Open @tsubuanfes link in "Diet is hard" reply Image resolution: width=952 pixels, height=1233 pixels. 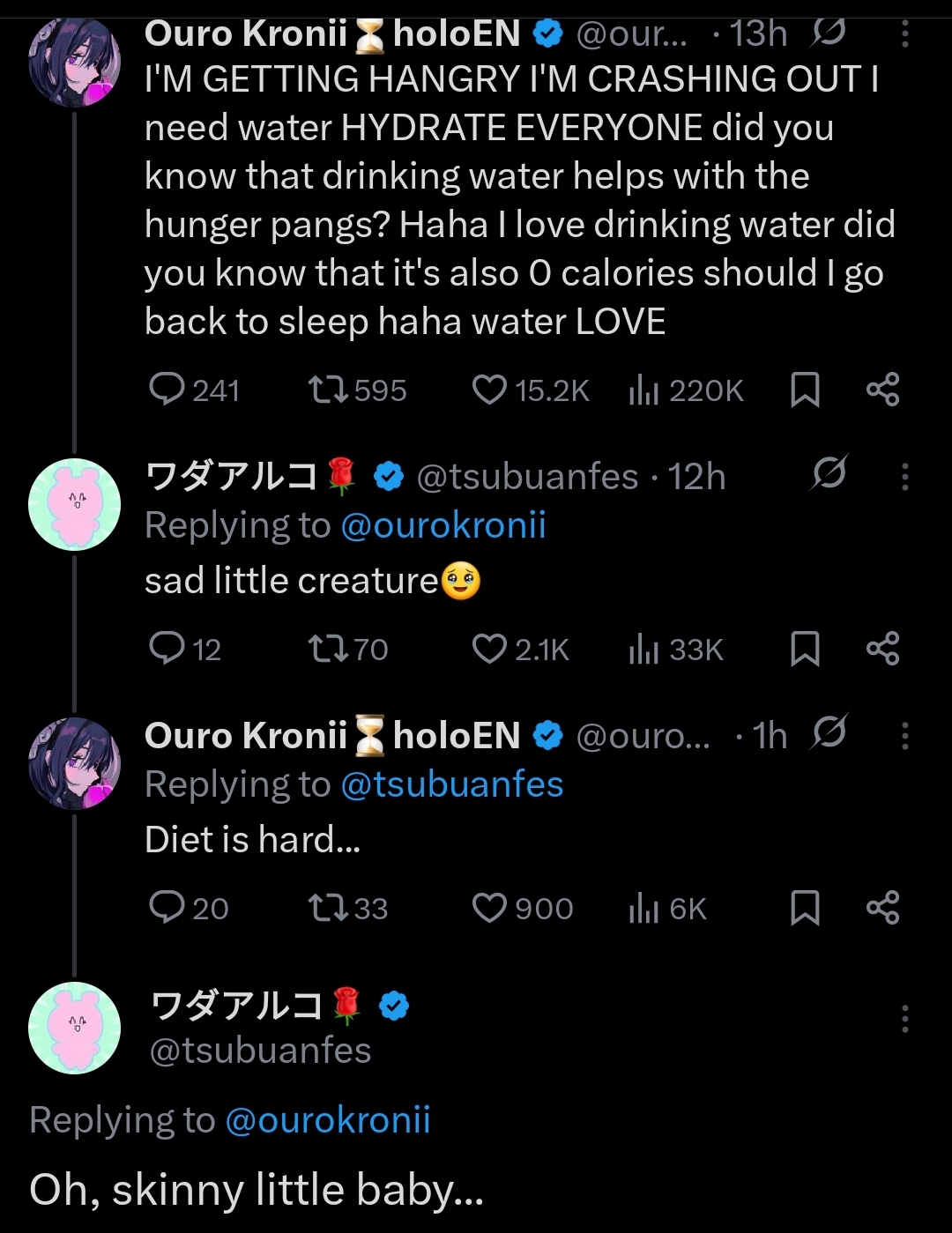pos(451,784)
